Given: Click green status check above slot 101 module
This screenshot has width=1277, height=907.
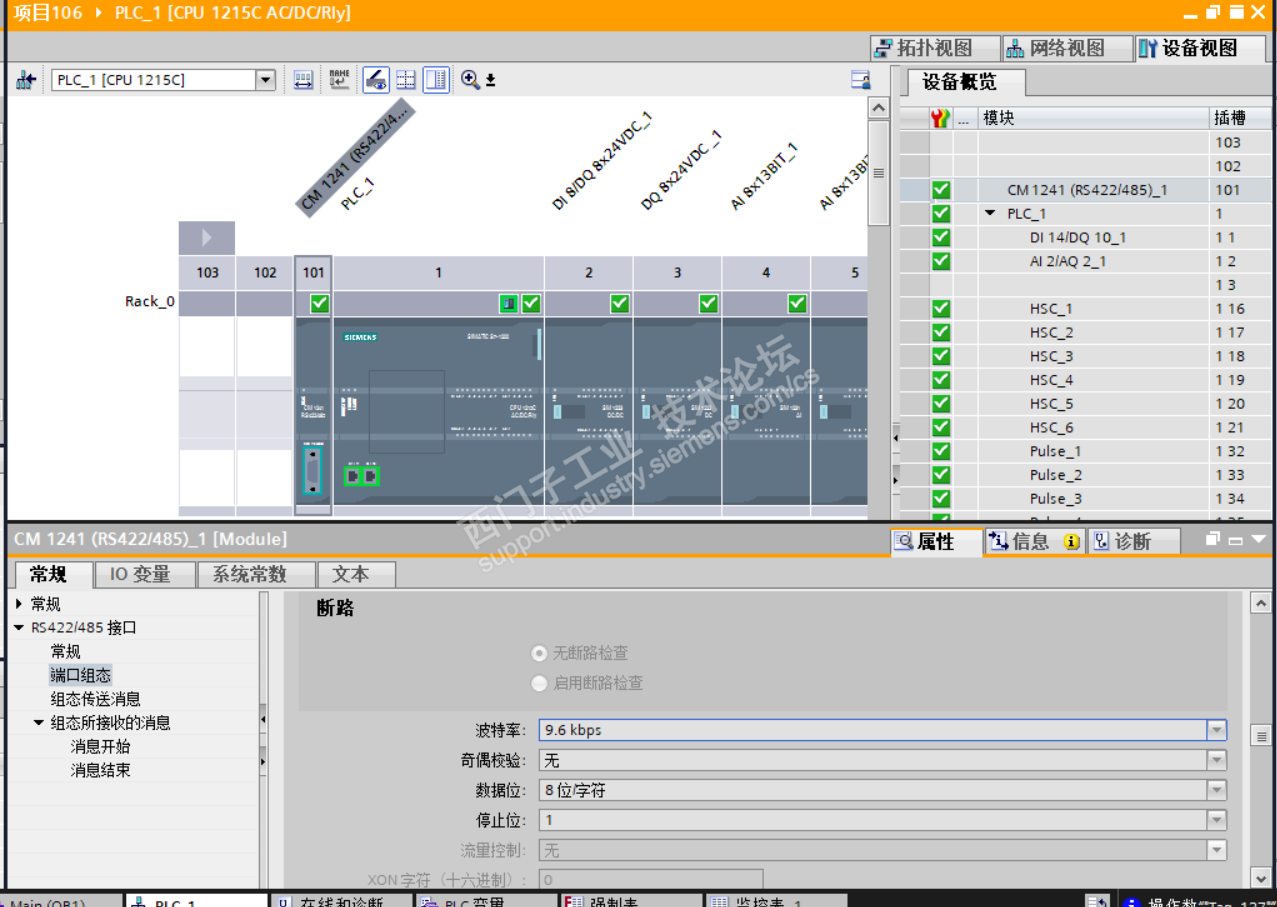Looking at the screenshot, I should click(x=320, y=303).
